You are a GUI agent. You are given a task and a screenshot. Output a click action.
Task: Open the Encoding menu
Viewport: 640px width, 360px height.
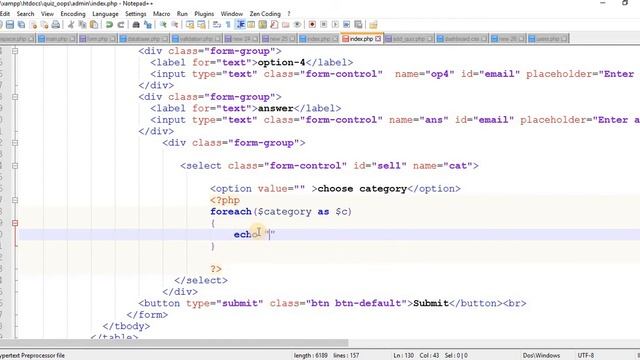click(x=73, y=13)
